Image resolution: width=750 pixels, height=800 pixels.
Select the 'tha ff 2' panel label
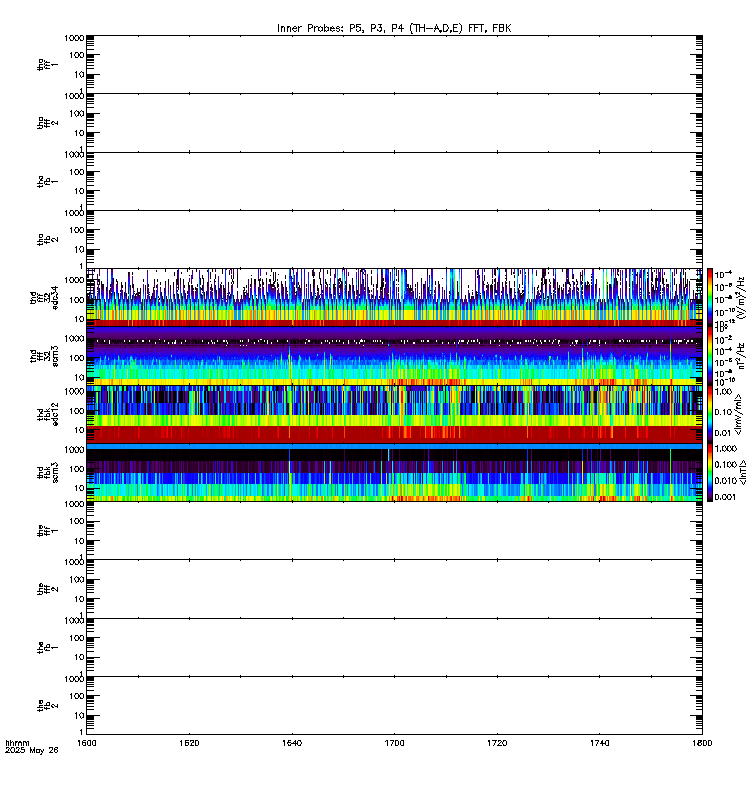tap(47, 122)
